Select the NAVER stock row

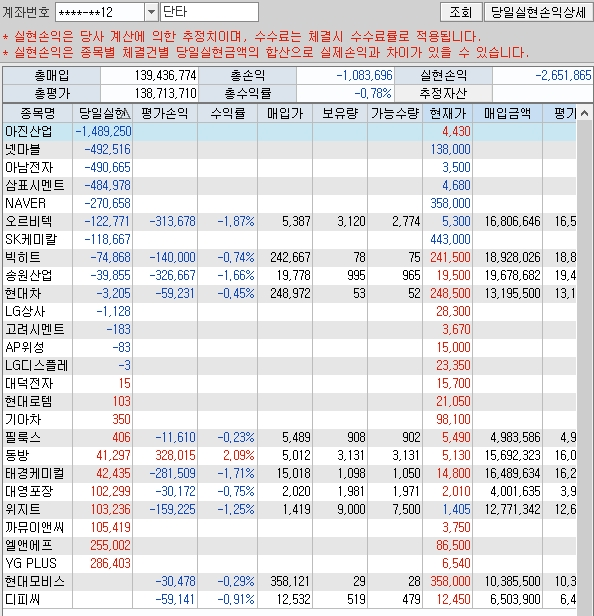click(290, 204)
